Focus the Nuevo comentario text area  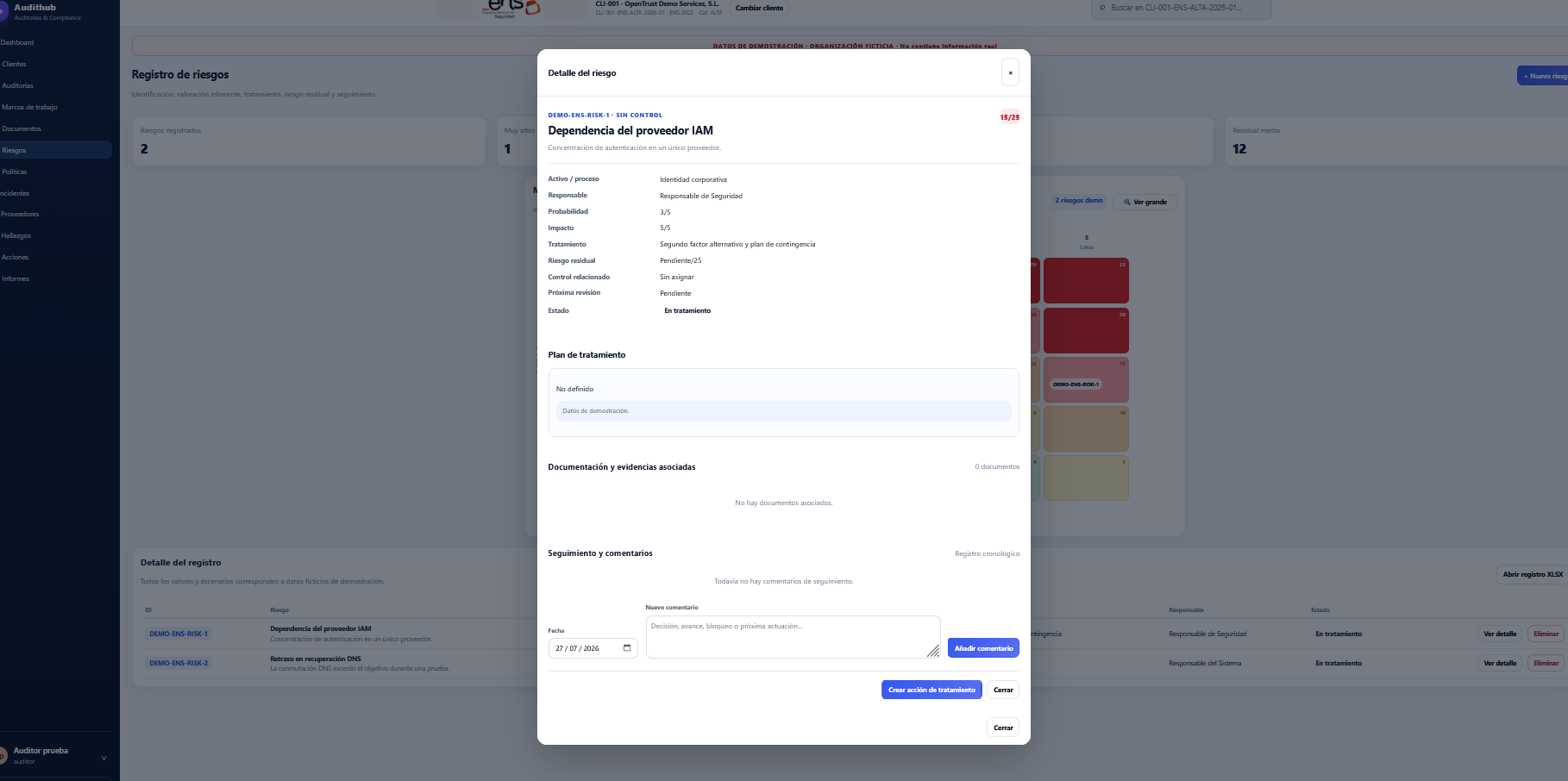[793, 637]
